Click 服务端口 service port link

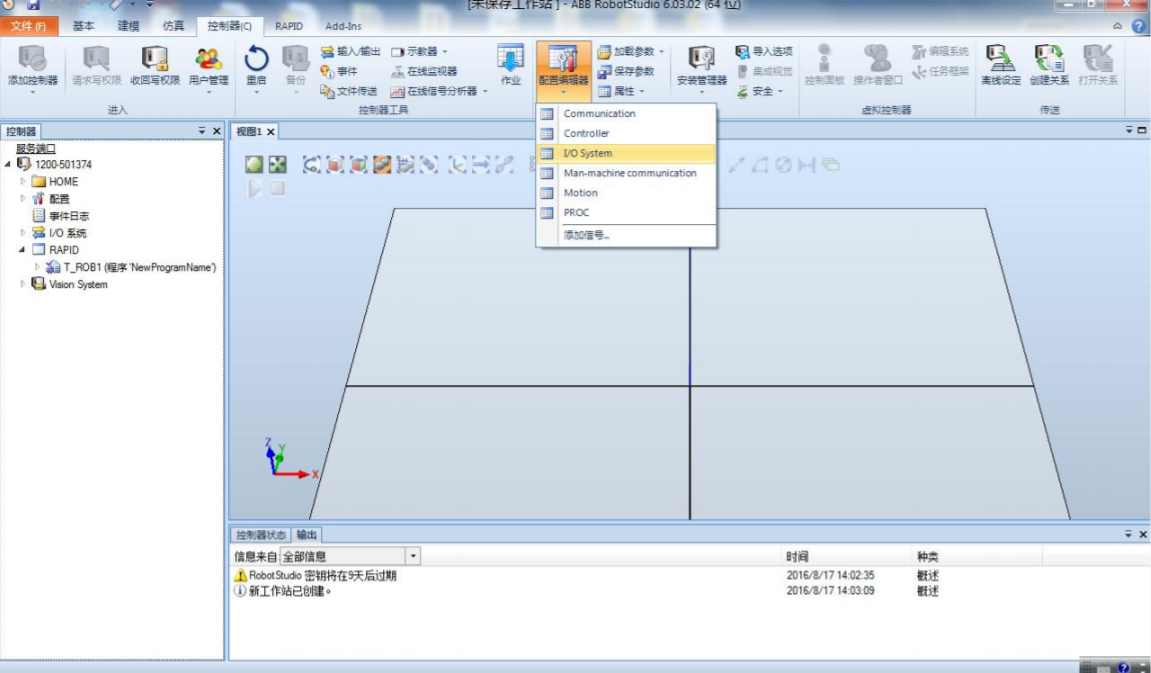(x=35, y=148)
